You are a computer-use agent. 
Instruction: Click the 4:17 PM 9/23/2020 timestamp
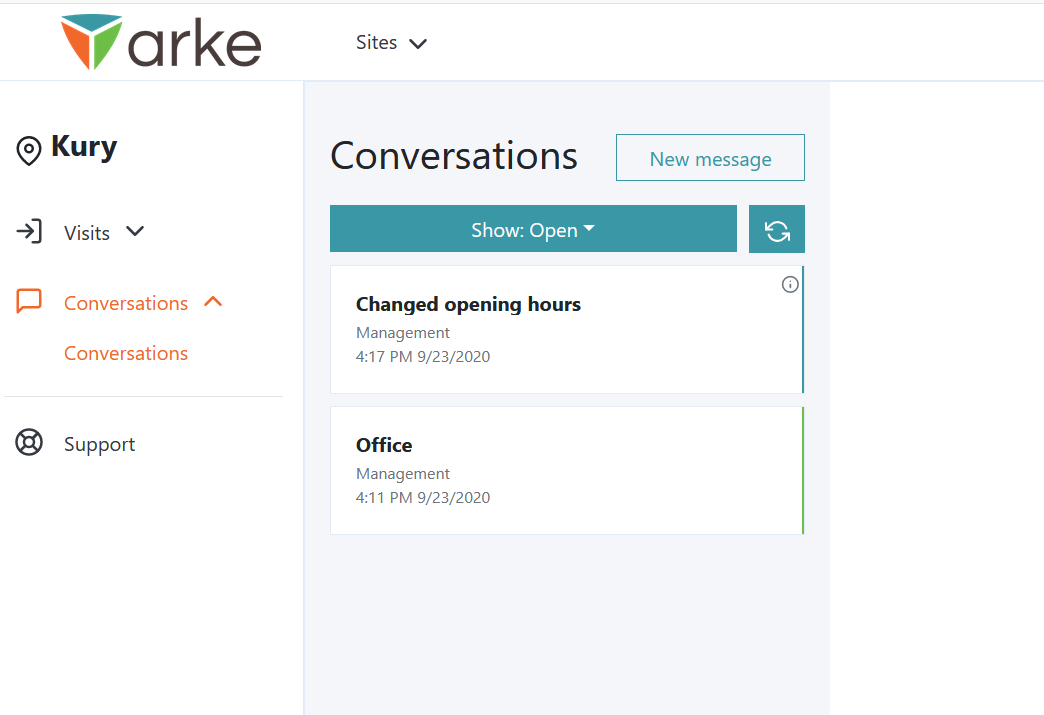423,357
